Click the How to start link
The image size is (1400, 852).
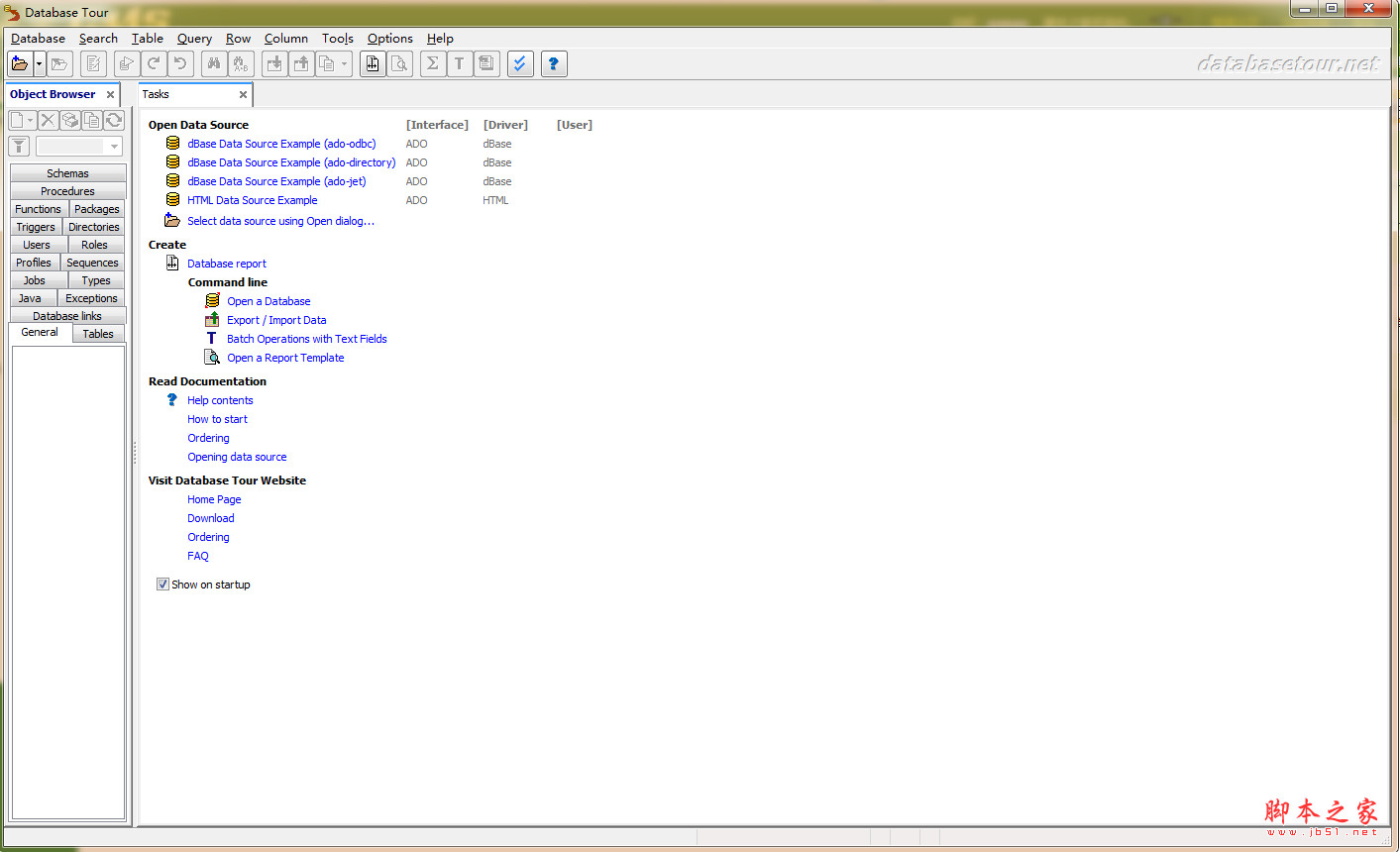coord(217,419)
